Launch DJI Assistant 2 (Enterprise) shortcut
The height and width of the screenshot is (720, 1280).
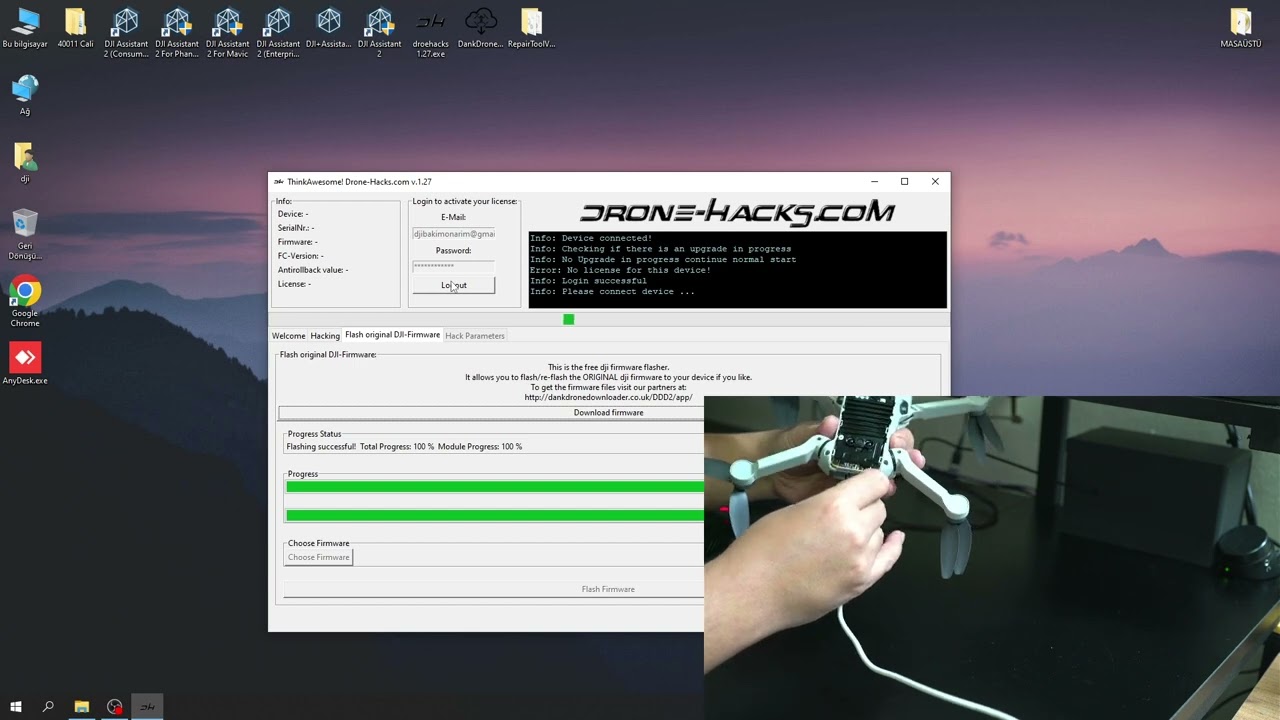[x=278, y=33]
